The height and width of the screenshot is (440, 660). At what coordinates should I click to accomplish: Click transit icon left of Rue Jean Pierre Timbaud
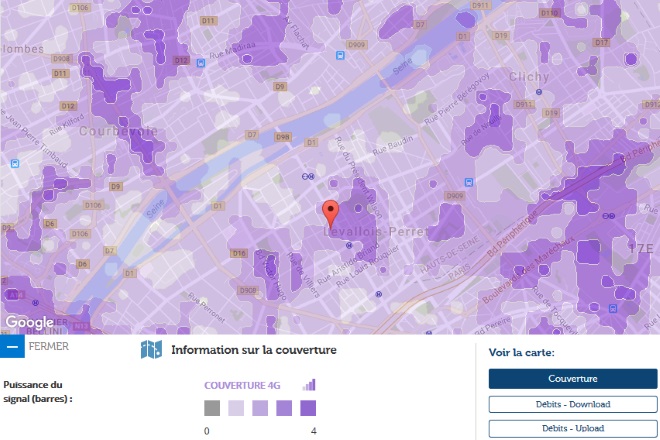tap(15, 163)
